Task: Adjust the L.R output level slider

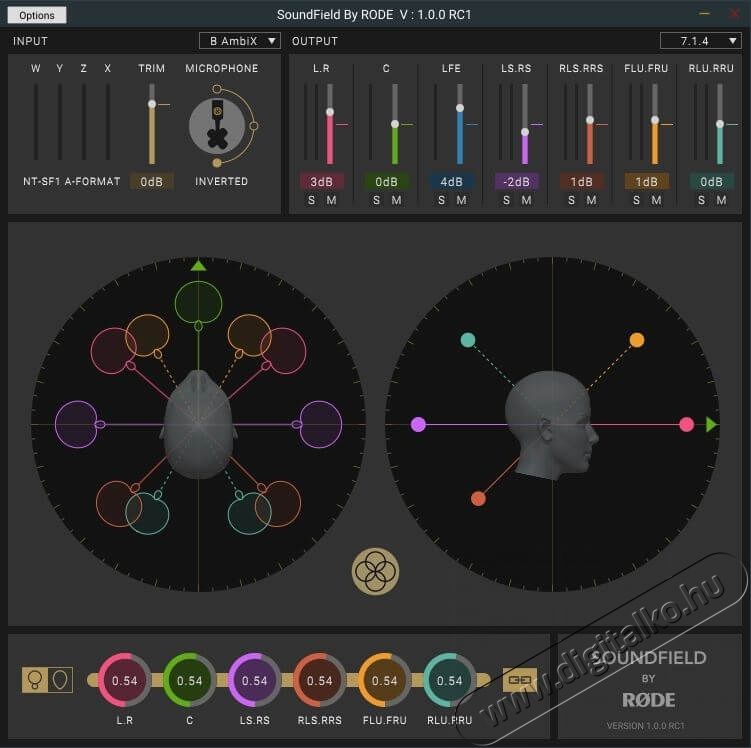Action: tap(330, 112)
